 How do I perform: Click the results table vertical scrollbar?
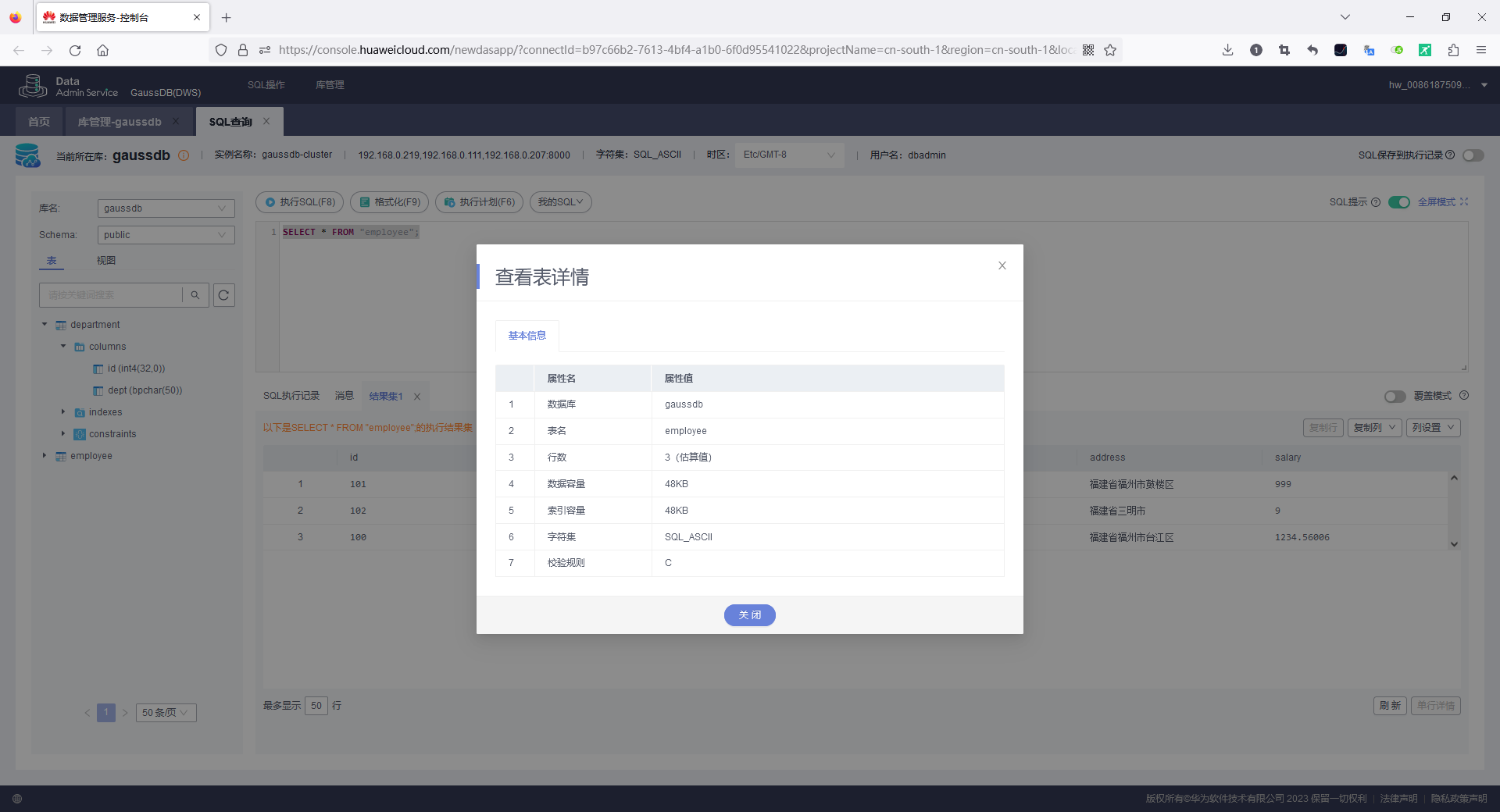(1454, 511)
